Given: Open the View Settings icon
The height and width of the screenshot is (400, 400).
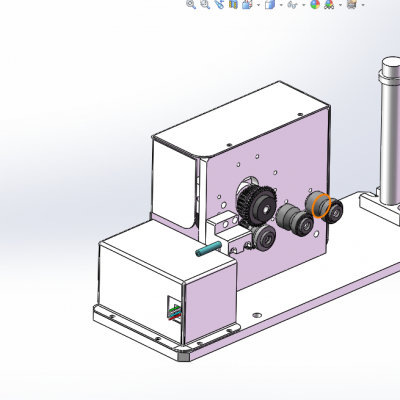Looking at the screenshot, I should (x=352, y=4).
